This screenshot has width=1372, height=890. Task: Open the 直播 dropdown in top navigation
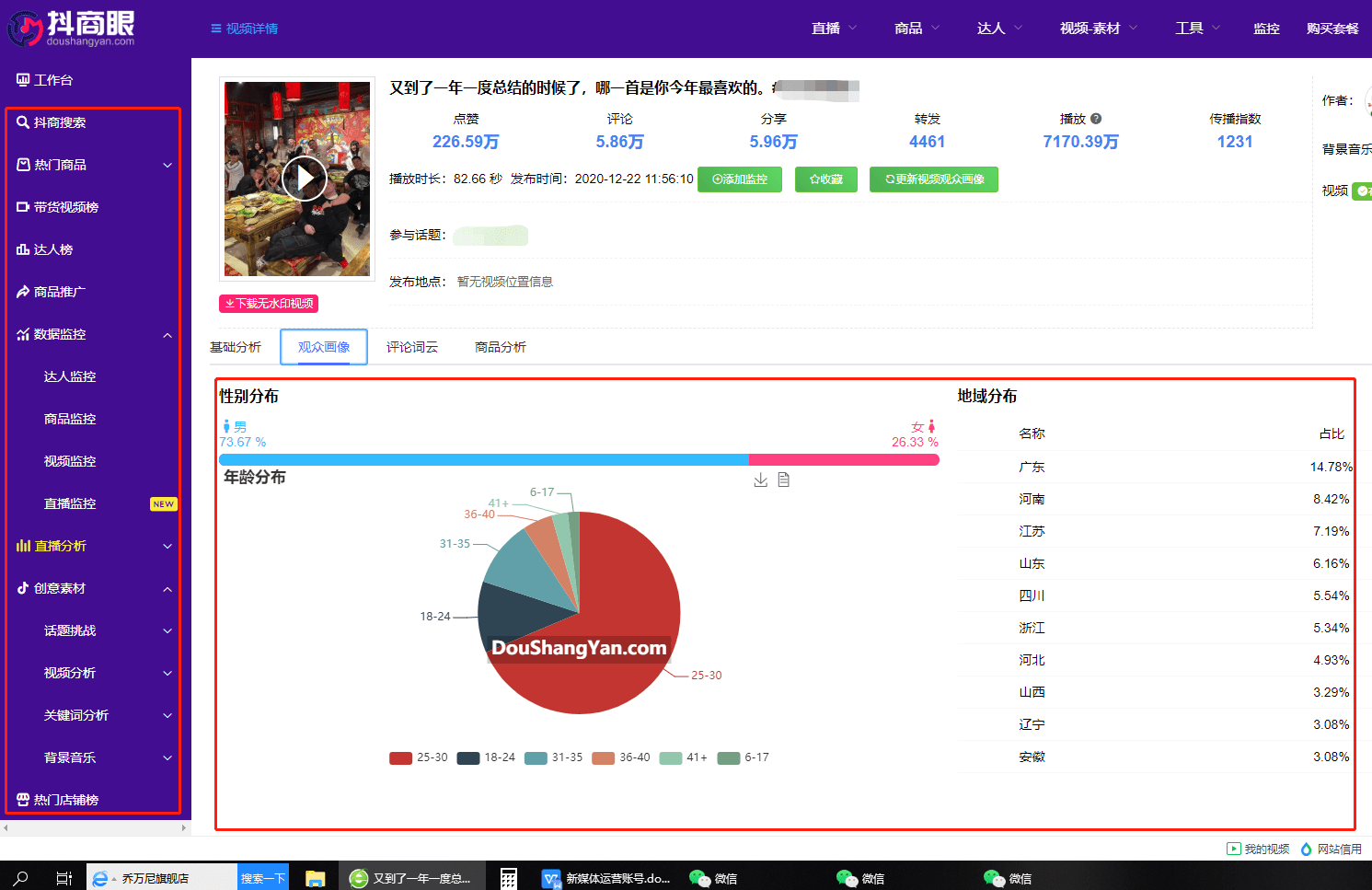tap(834, 29)
